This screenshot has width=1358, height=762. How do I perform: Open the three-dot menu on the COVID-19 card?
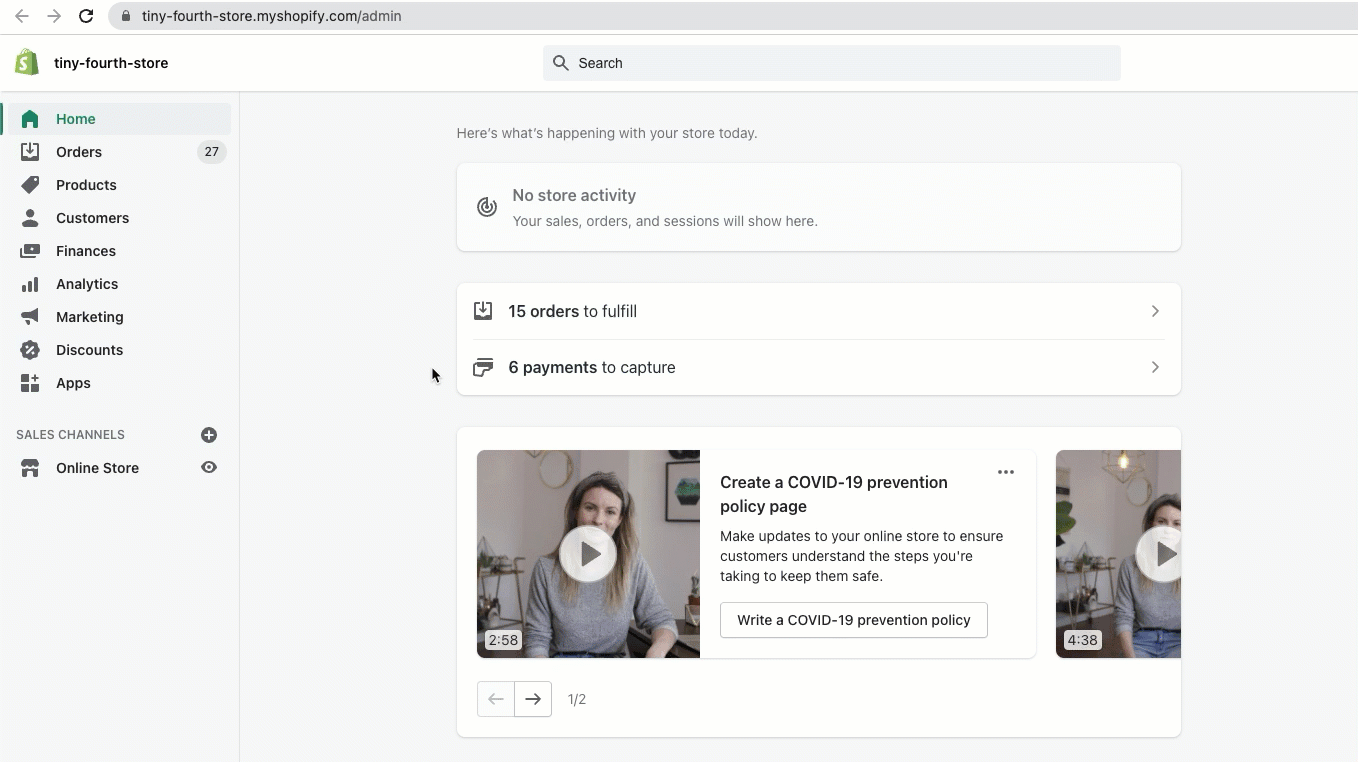pyautogui.click(x=1006, y=472)
